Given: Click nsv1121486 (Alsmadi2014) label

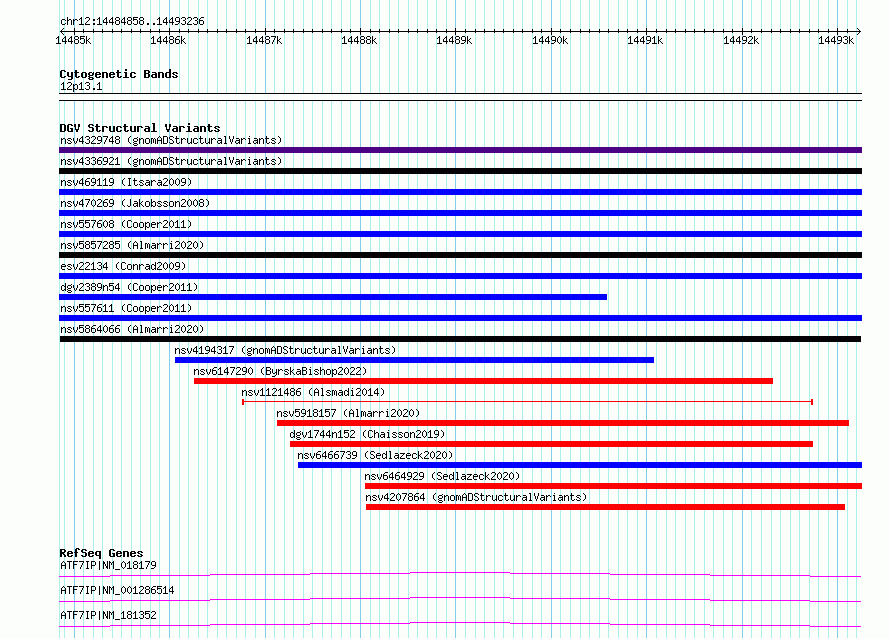Looking at the screenshot, I should 313,392.
